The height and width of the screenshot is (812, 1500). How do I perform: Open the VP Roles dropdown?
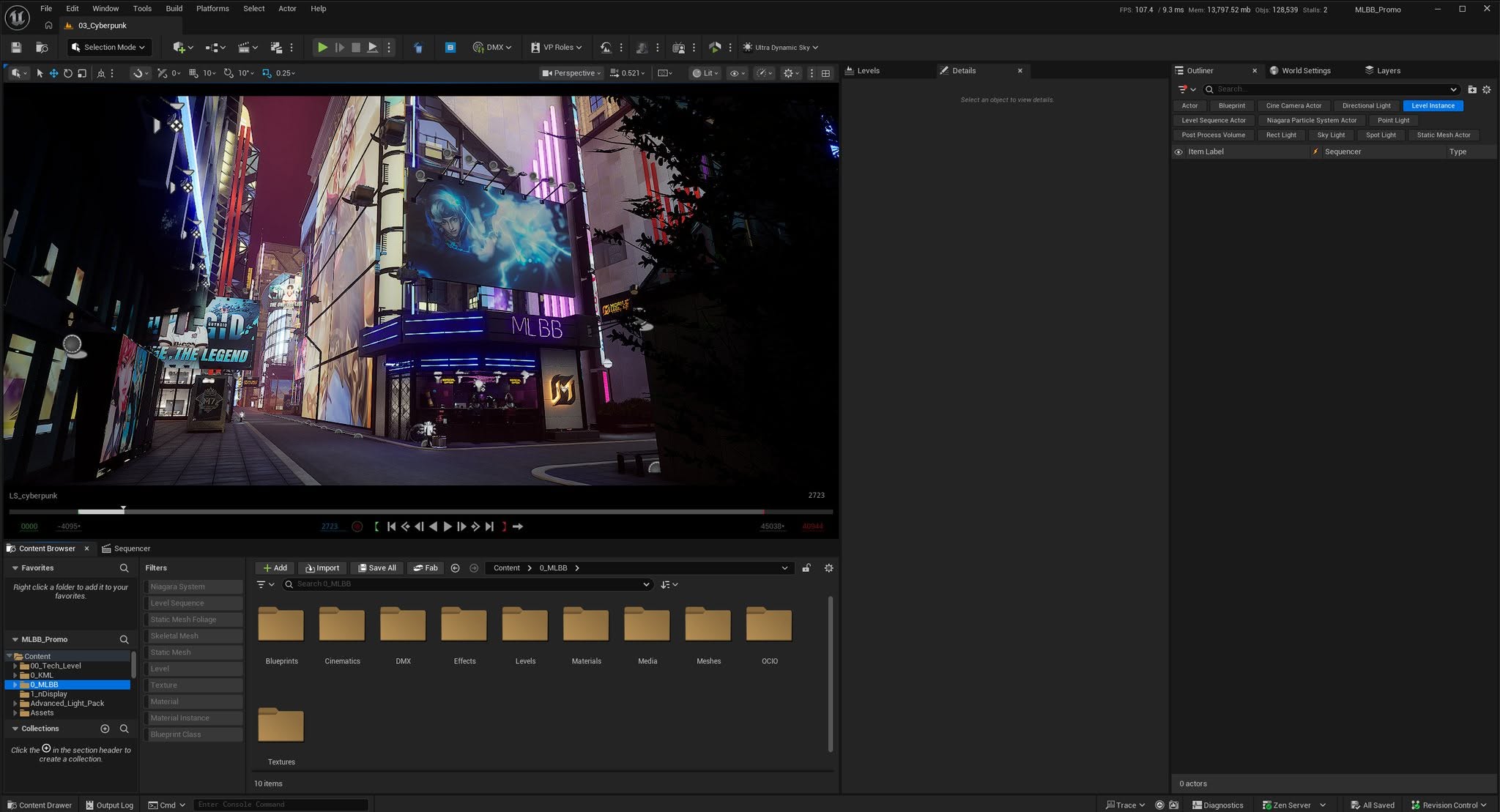pos(556,48)
